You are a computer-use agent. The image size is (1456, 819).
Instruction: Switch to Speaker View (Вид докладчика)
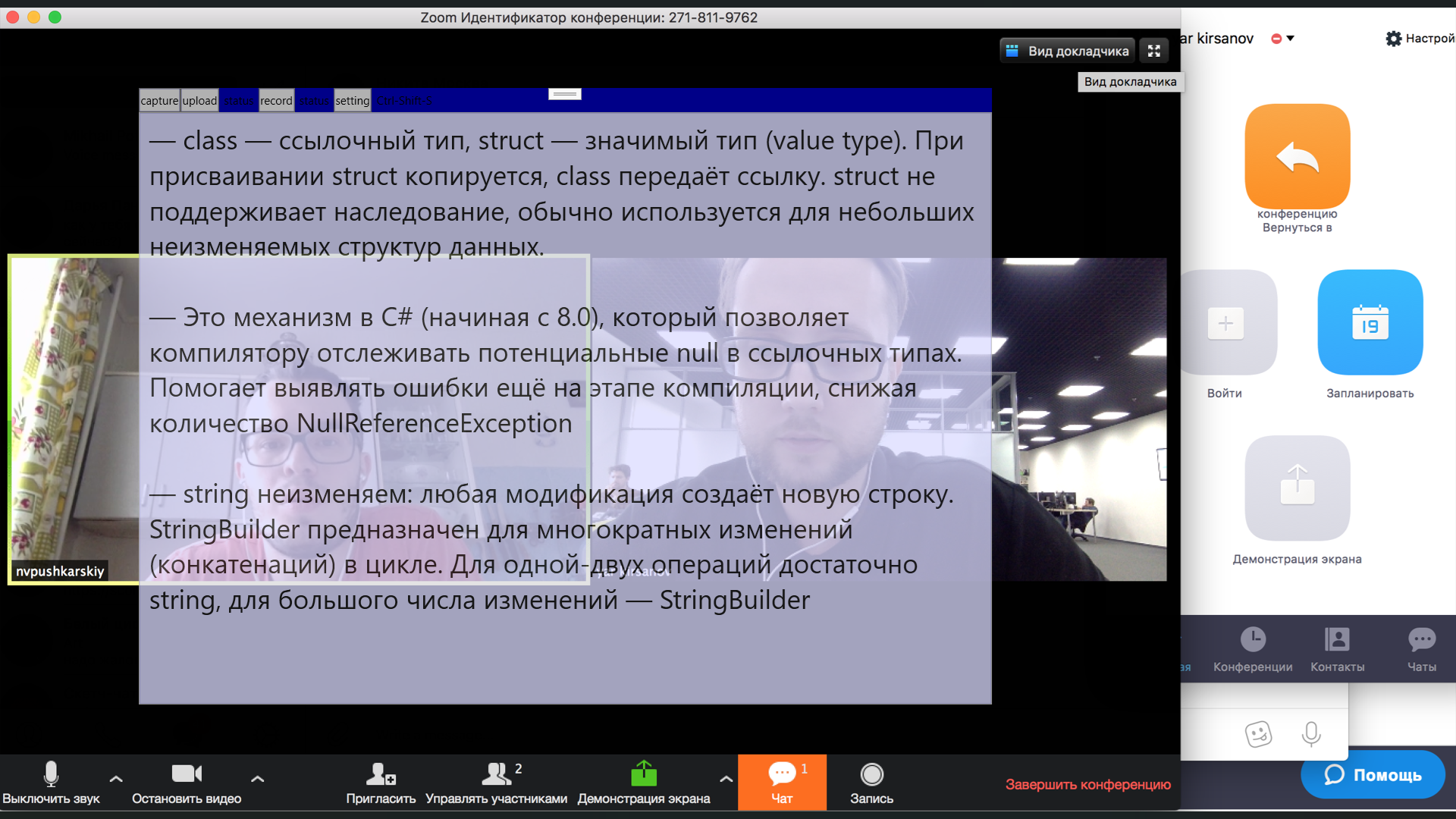tap(1067, 51)
